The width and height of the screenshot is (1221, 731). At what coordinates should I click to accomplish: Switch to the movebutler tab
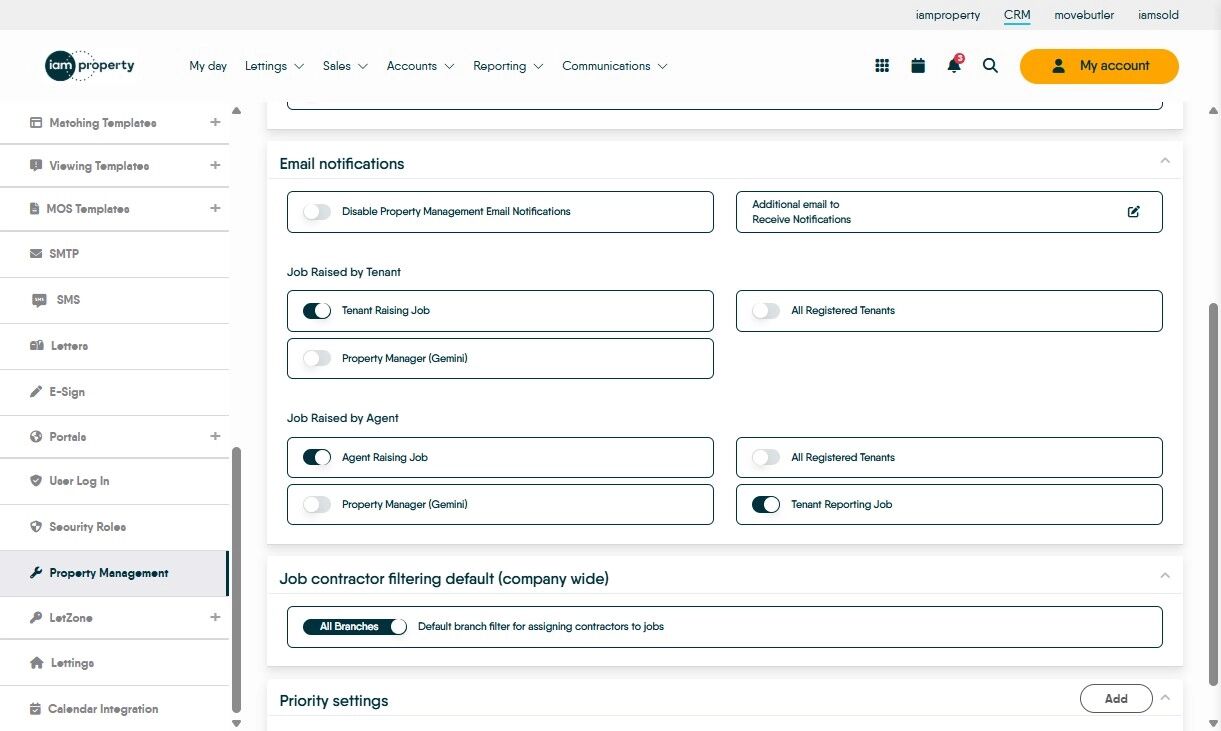(x=1084, y=15)
